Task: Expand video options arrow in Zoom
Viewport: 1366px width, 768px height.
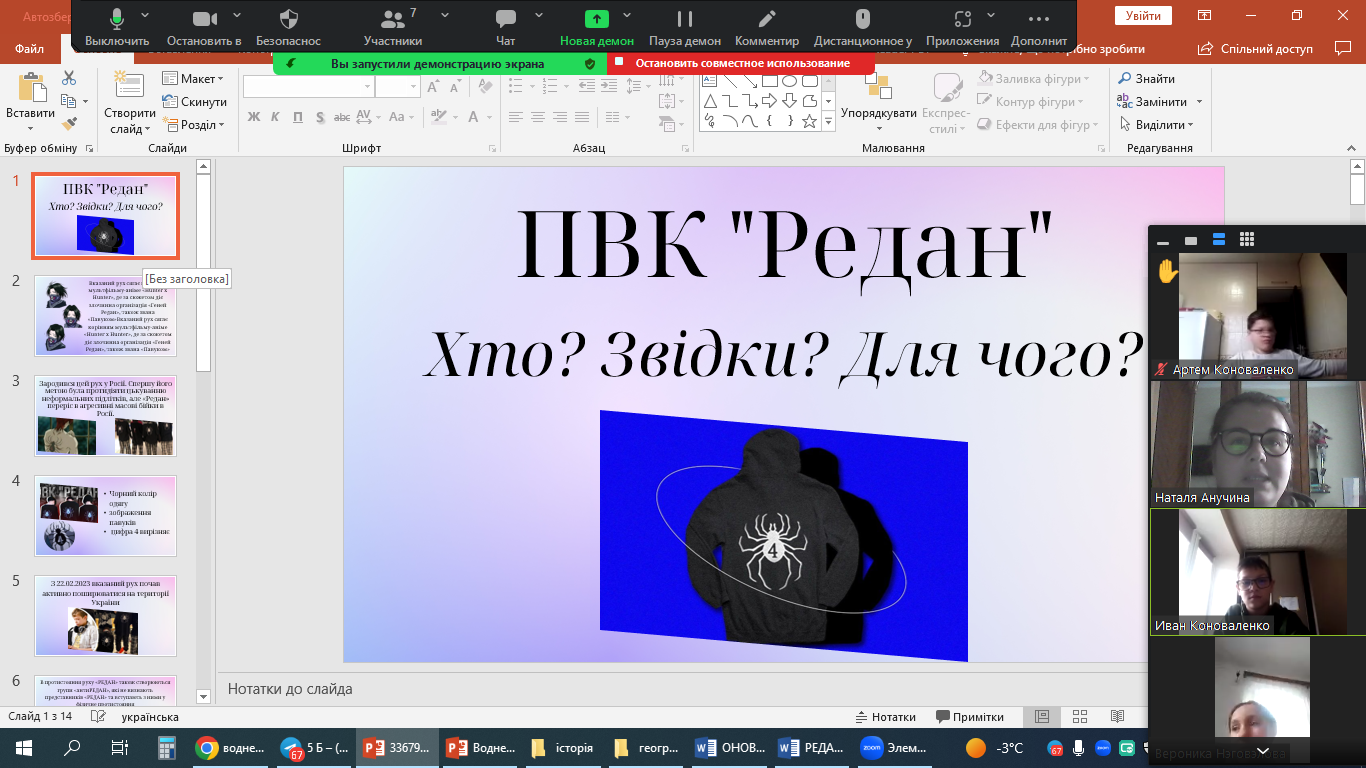Action: tap(237, 16)
